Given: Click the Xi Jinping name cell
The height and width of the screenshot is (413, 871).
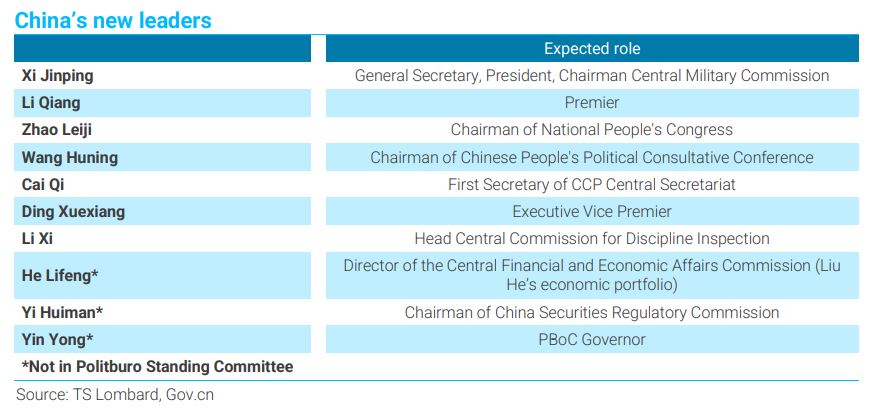Looking at the screenshot, I should 162,76.
